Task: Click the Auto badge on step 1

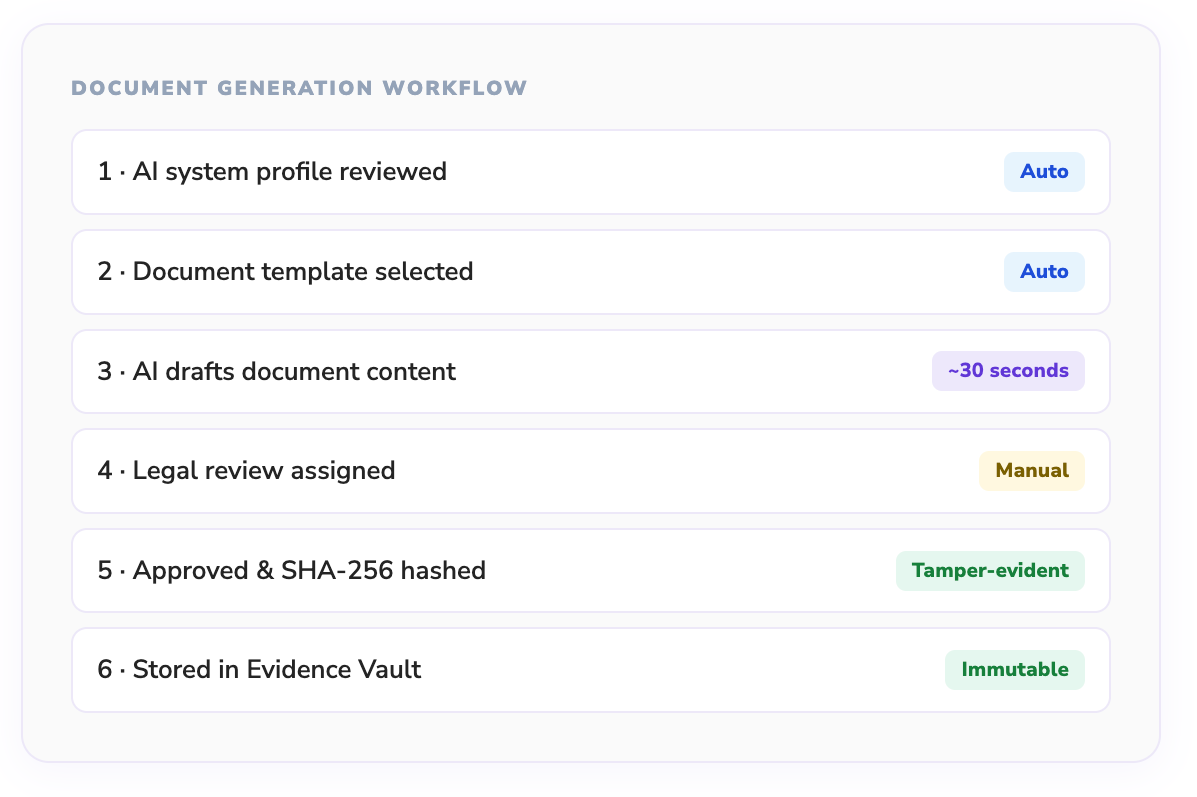Action: coord(1044,171)
